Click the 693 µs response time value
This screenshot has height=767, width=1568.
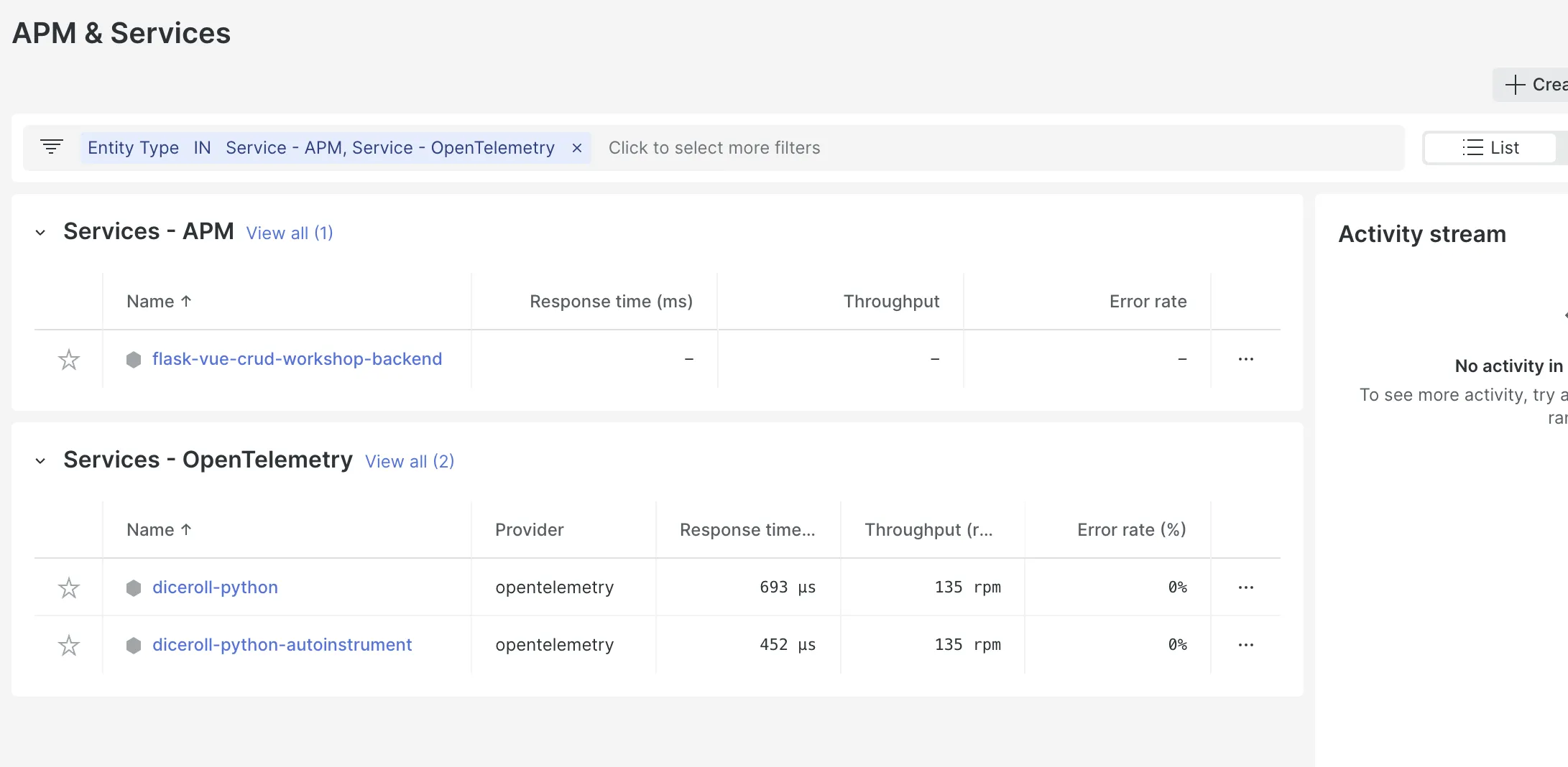coord(788,587)
